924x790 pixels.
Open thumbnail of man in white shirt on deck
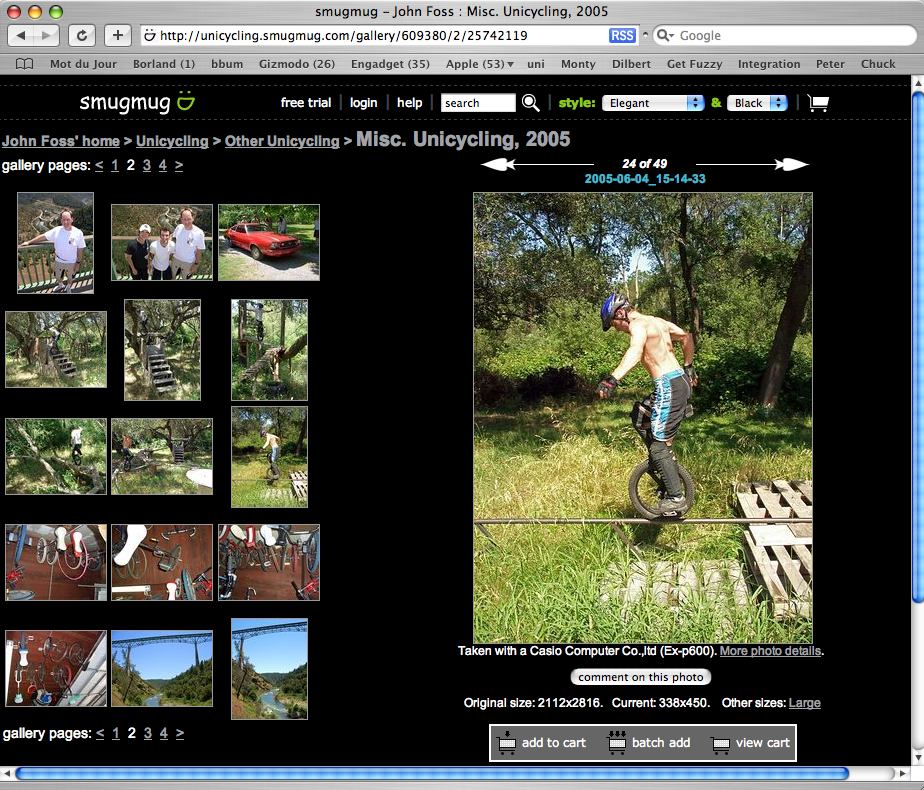55,243
